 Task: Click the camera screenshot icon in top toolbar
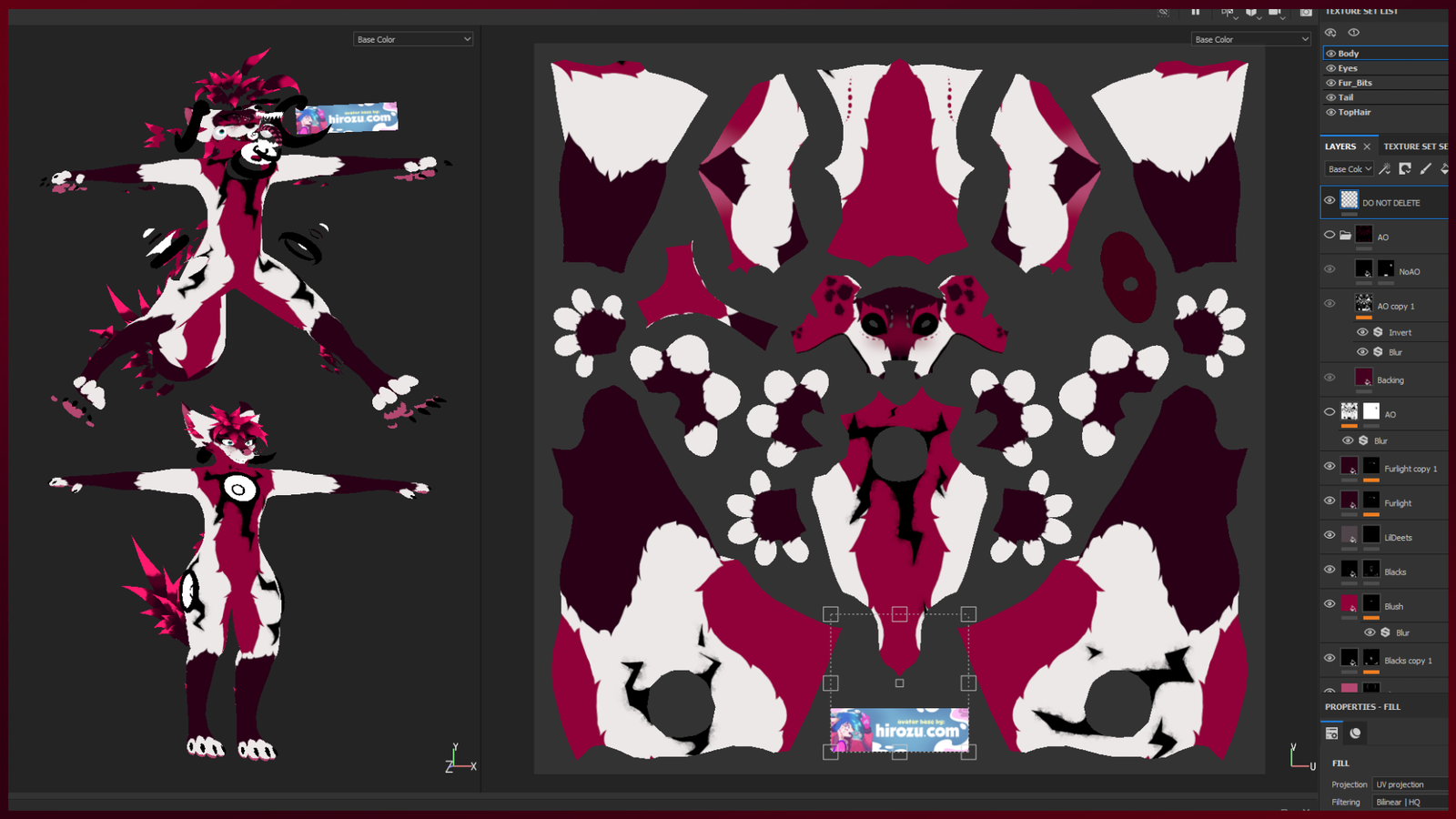[x=1306, y=12]
